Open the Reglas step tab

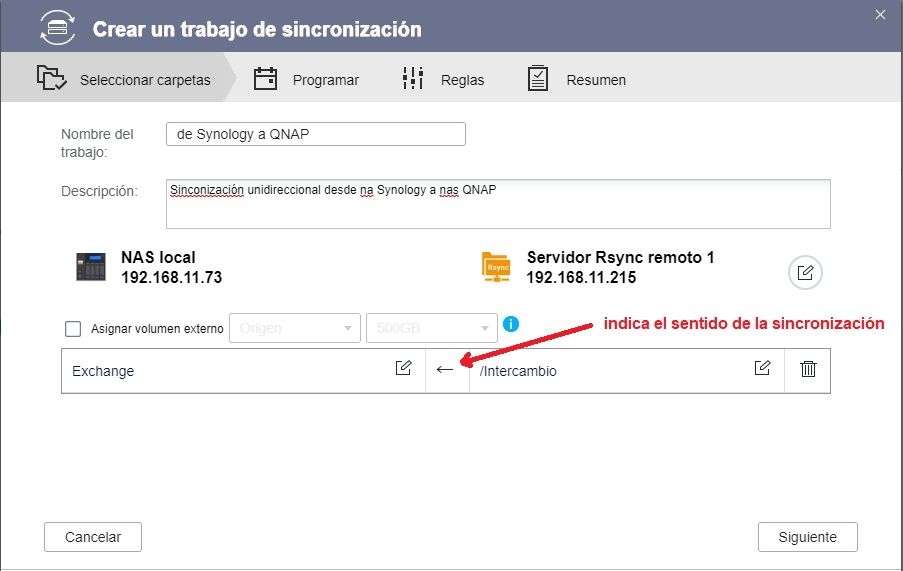(x=443, y=80)
